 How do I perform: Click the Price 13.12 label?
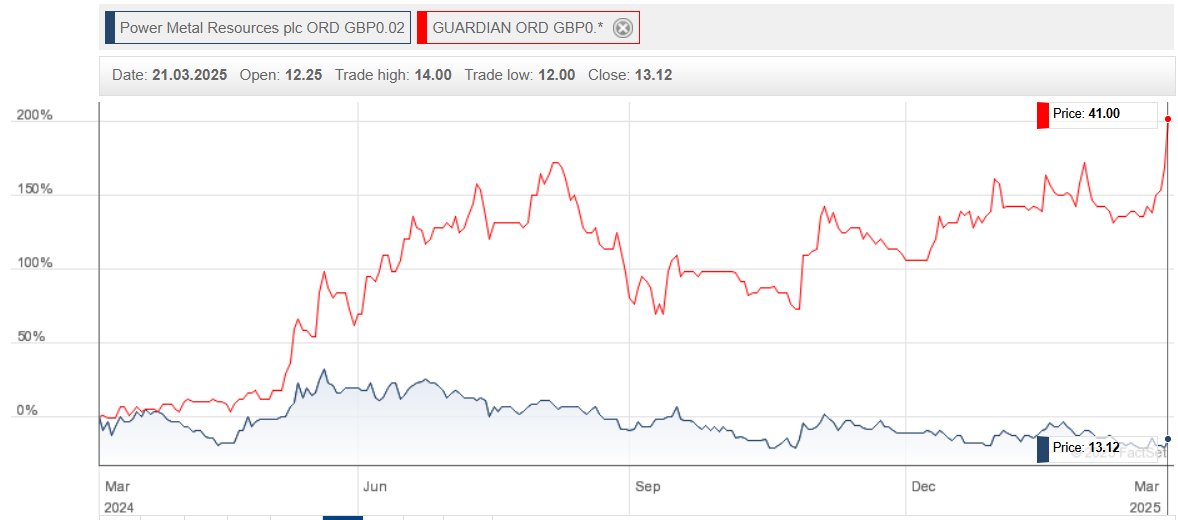1086,449
